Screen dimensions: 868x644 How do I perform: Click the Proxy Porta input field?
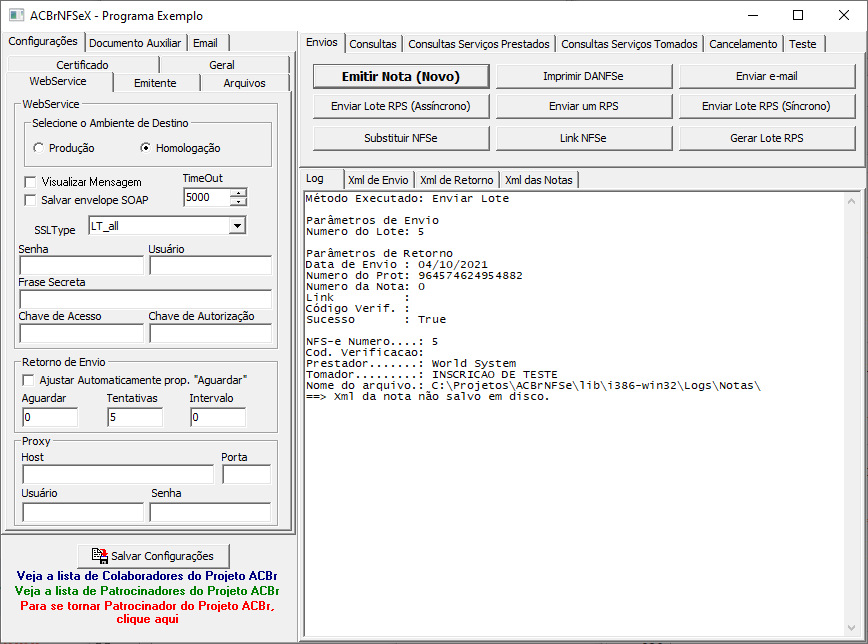coord(246,475)
